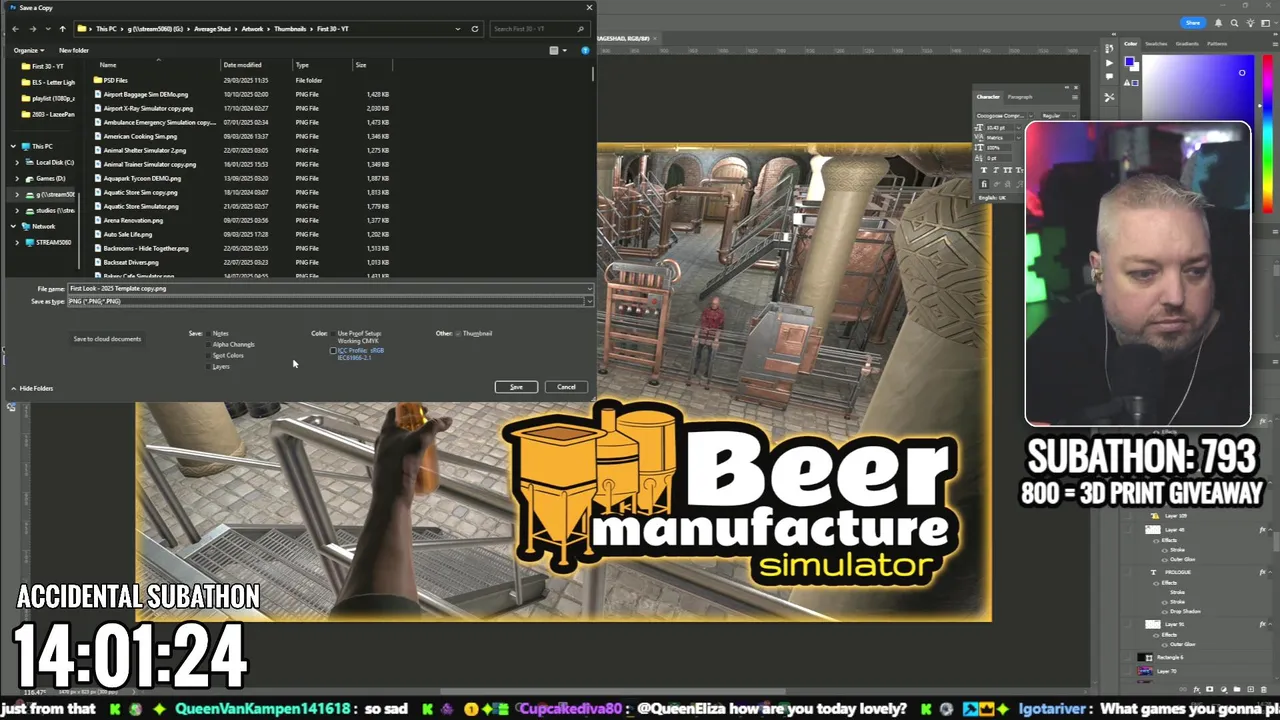
Task: Open the crossed-tools panel icon
Action: pos(1109,97)
